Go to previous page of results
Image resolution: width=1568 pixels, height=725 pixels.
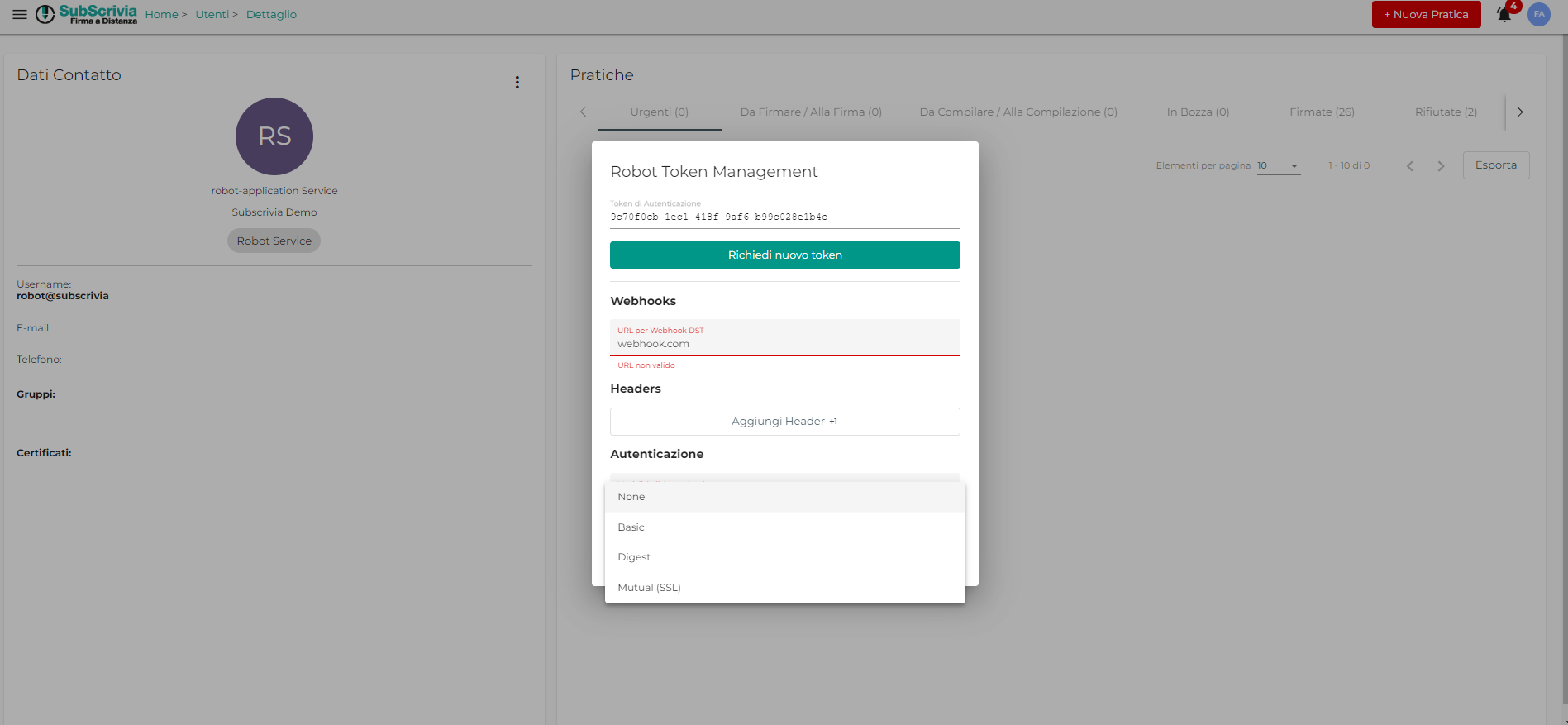coord(1410,166)
